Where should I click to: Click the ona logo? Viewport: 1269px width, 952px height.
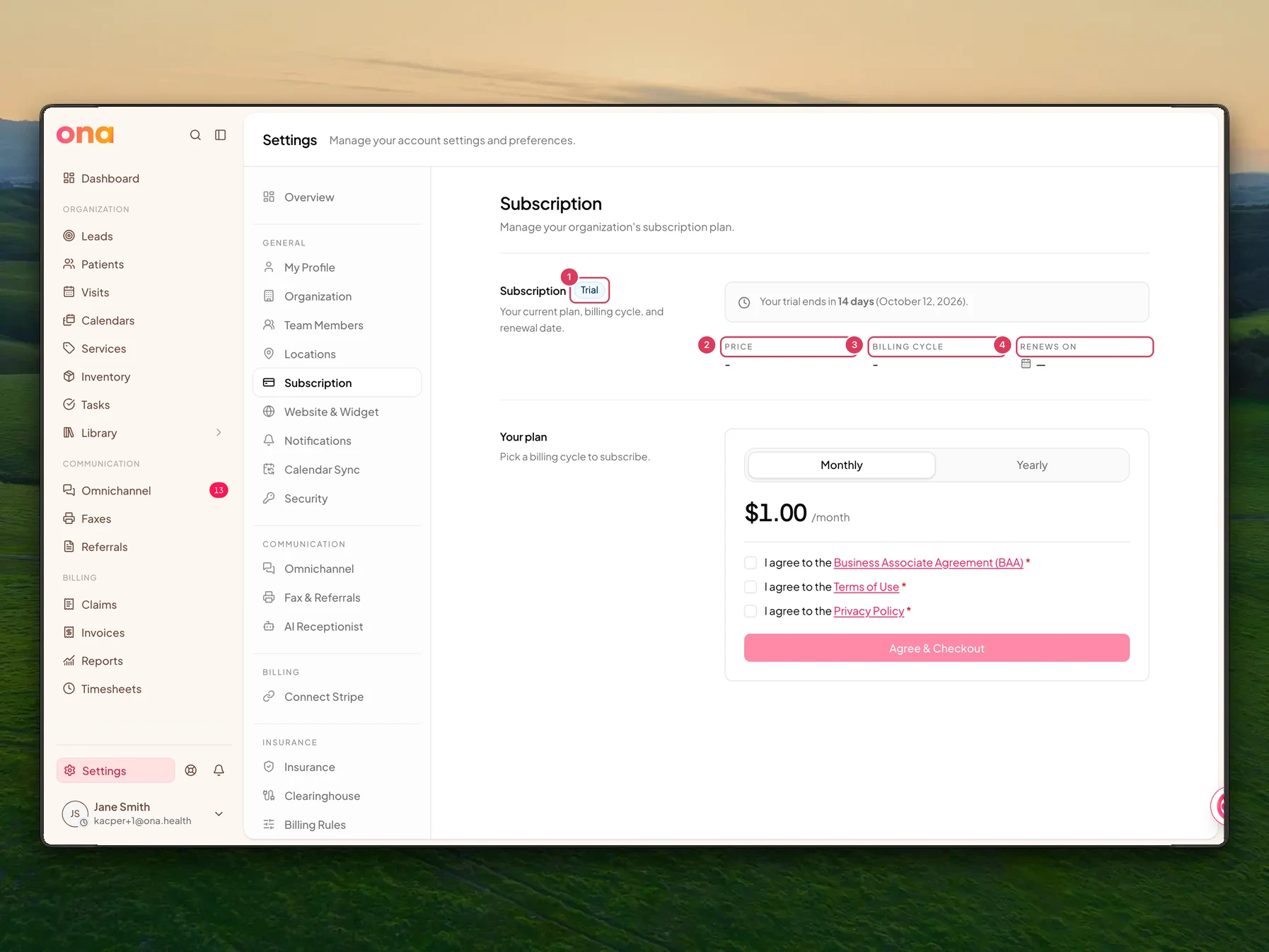point(85,134)
